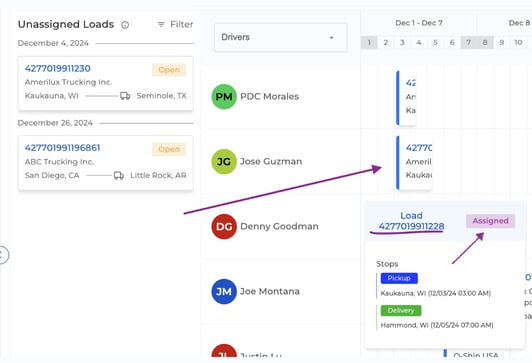Click the blue Pickup stop tag
The width and height of the screenshot is (532, 363).
(x=399, y=278)
